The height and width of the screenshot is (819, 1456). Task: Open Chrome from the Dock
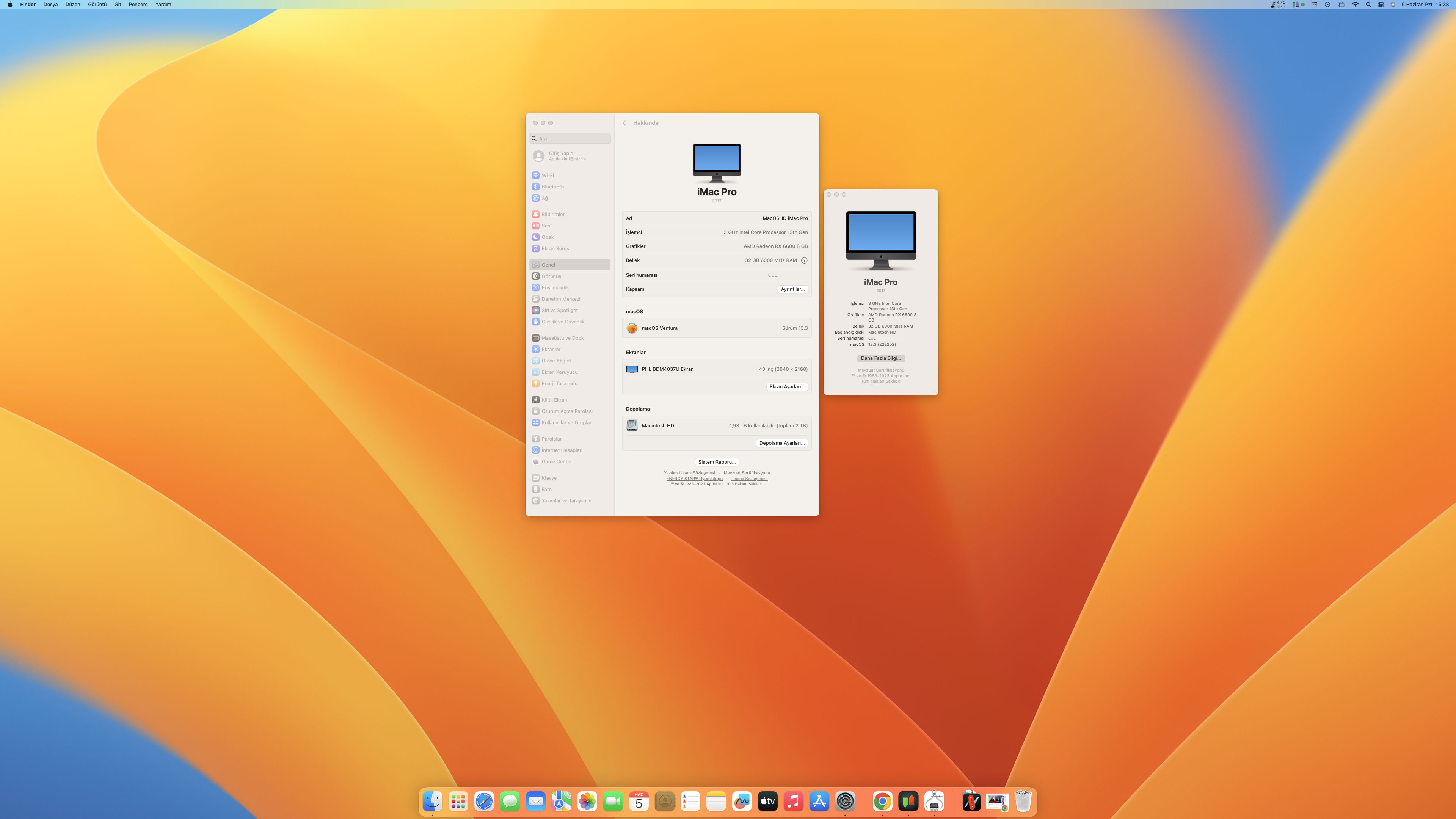point(882,801)
